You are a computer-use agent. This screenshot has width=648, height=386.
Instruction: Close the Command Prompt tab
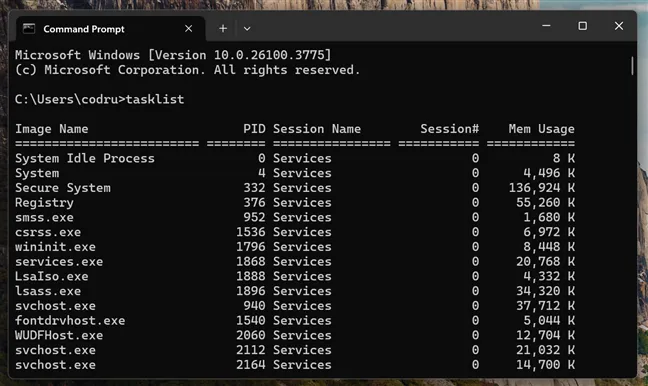188,29
